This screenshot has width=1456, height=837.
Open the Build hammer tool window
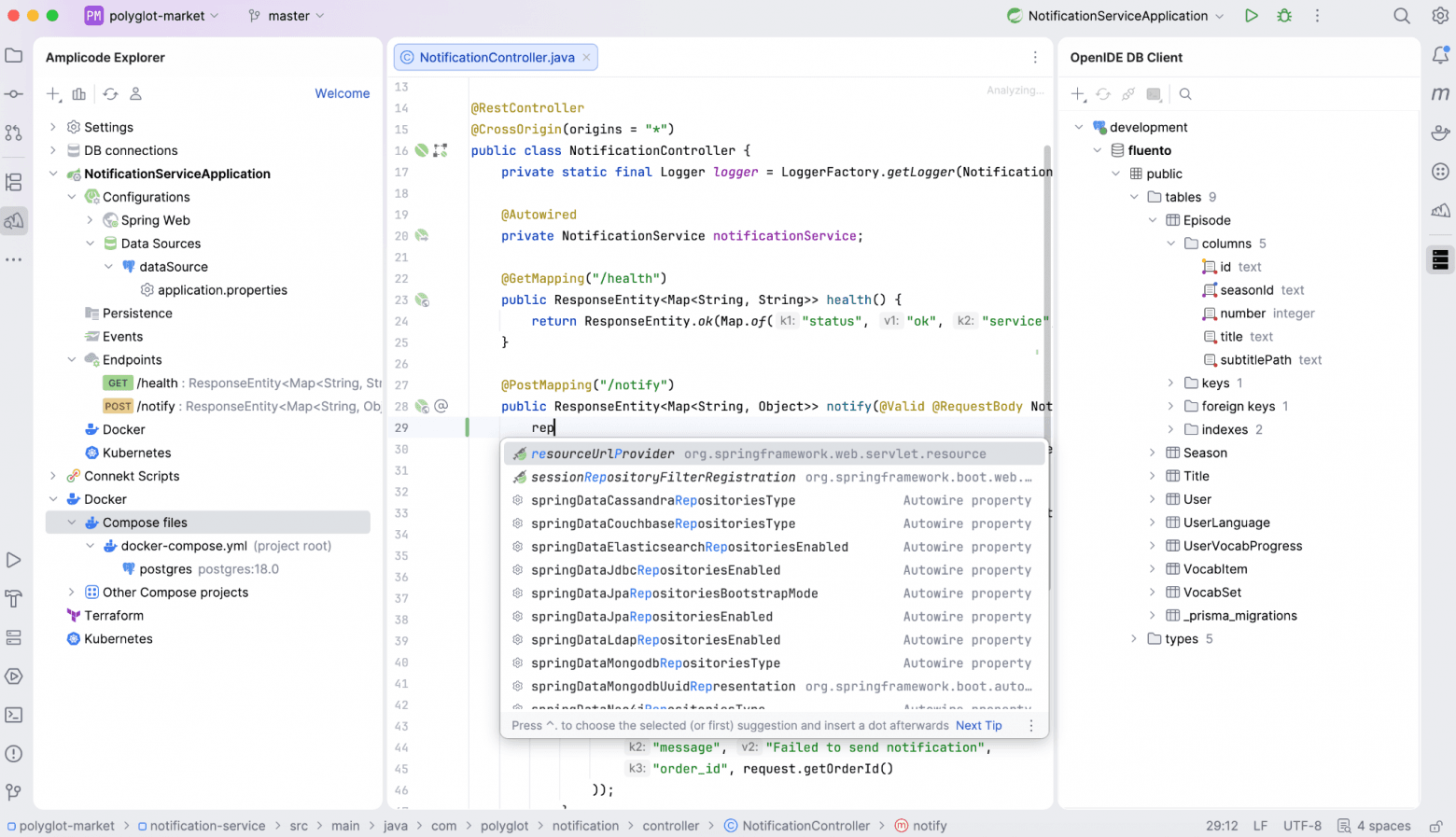14,599
